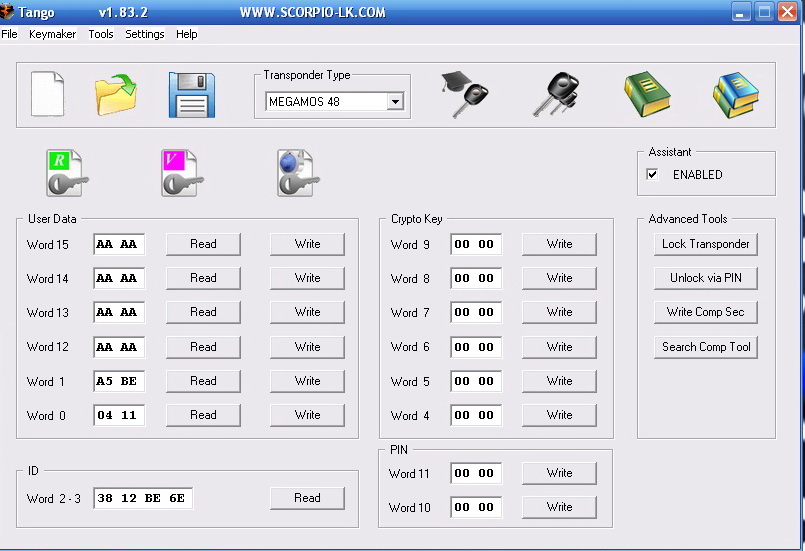The image size is (805, 551).
Task: Click the Write Comp Sec button
Action: (706, 312)
